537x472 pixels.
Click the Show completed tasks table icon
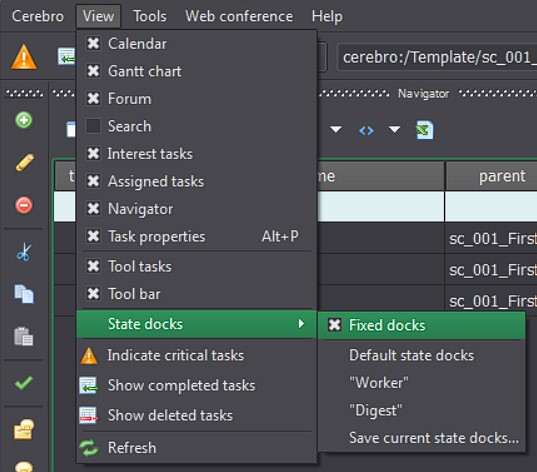(x=89, y=386)
